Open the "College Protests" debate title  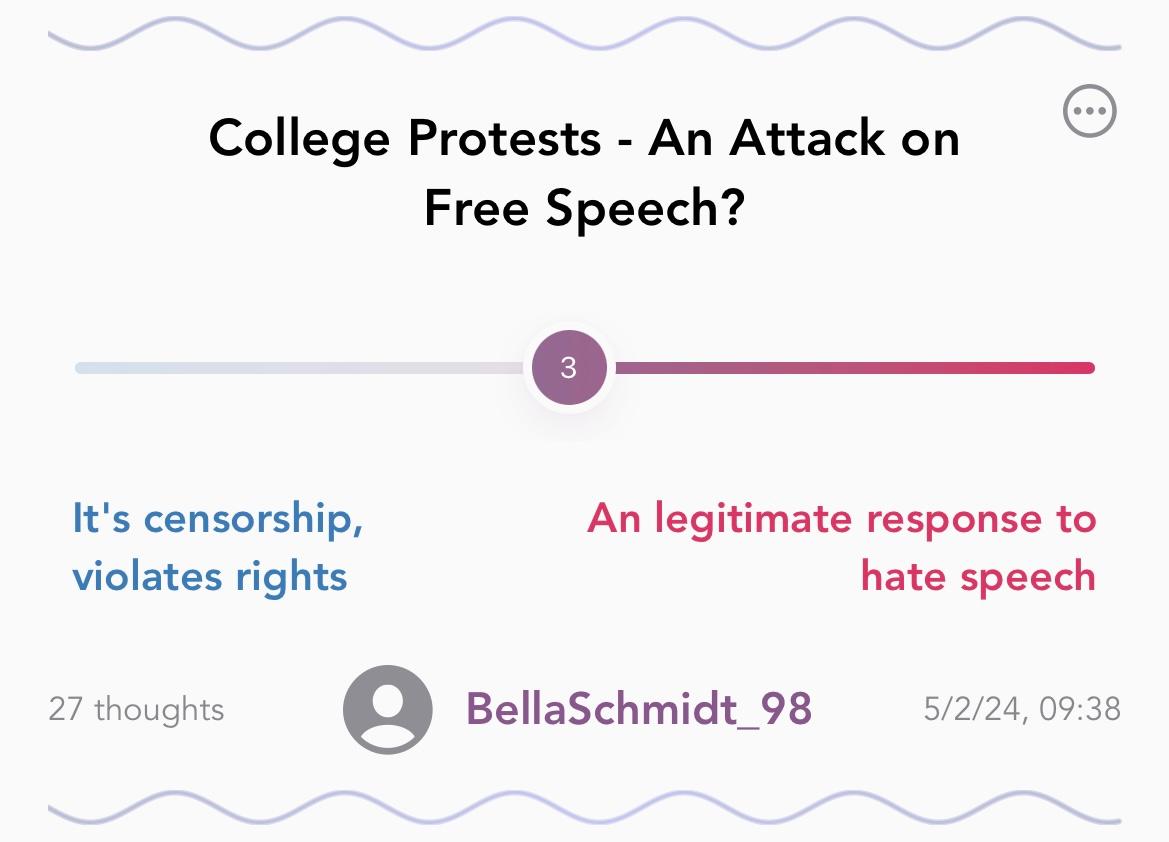(x=584, y=172)
